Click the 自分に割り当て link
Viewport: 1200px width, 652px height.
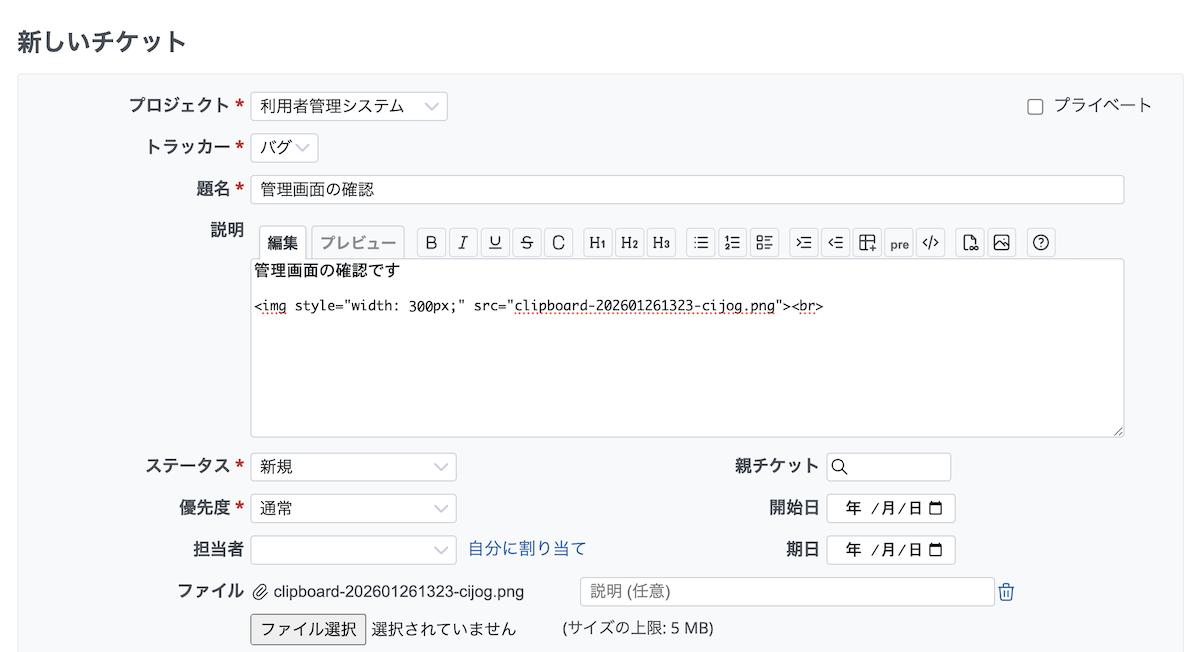pyautogui.click(x=527, y=549)
